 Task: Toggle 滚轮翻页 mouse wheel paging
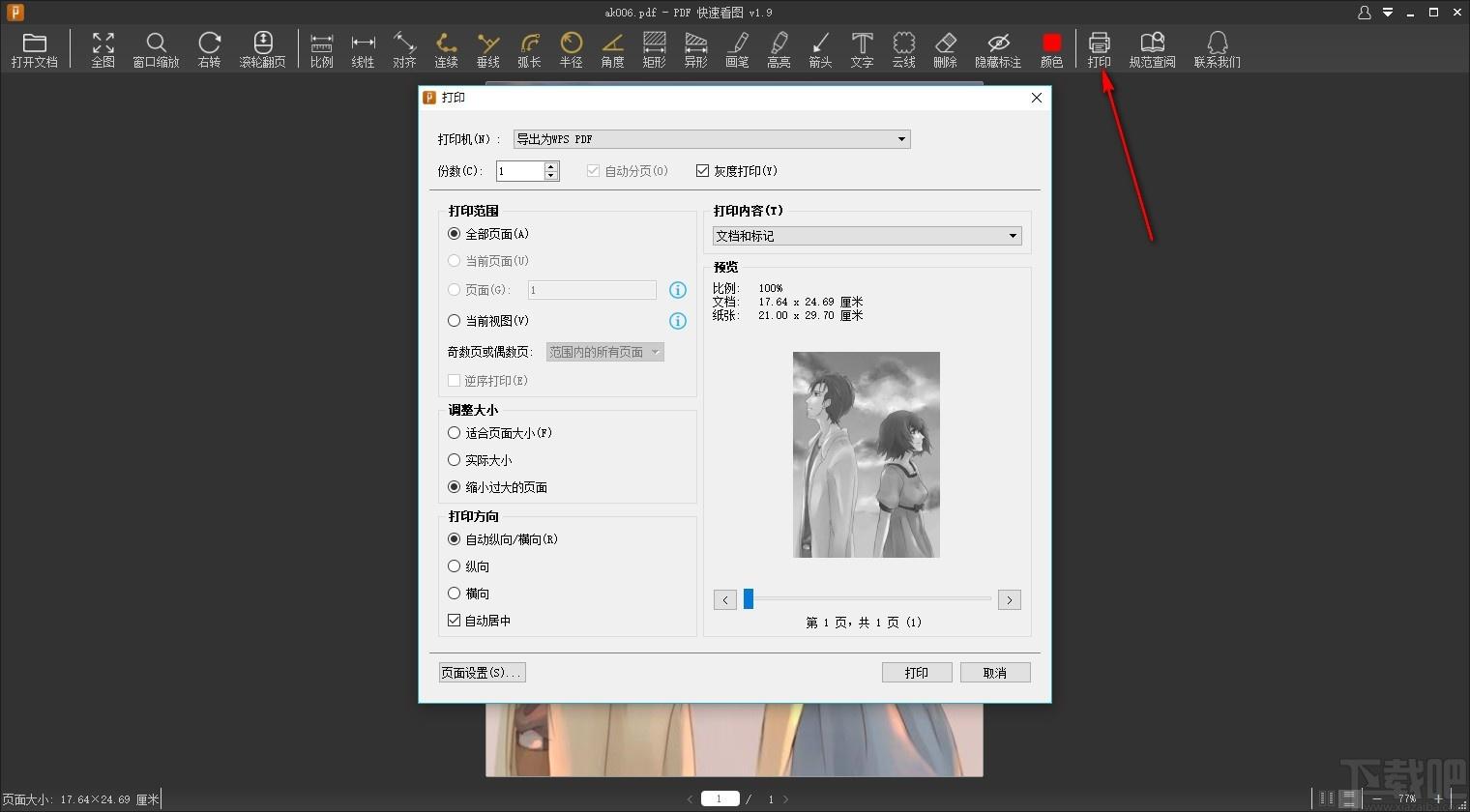[x=262, y=49]
